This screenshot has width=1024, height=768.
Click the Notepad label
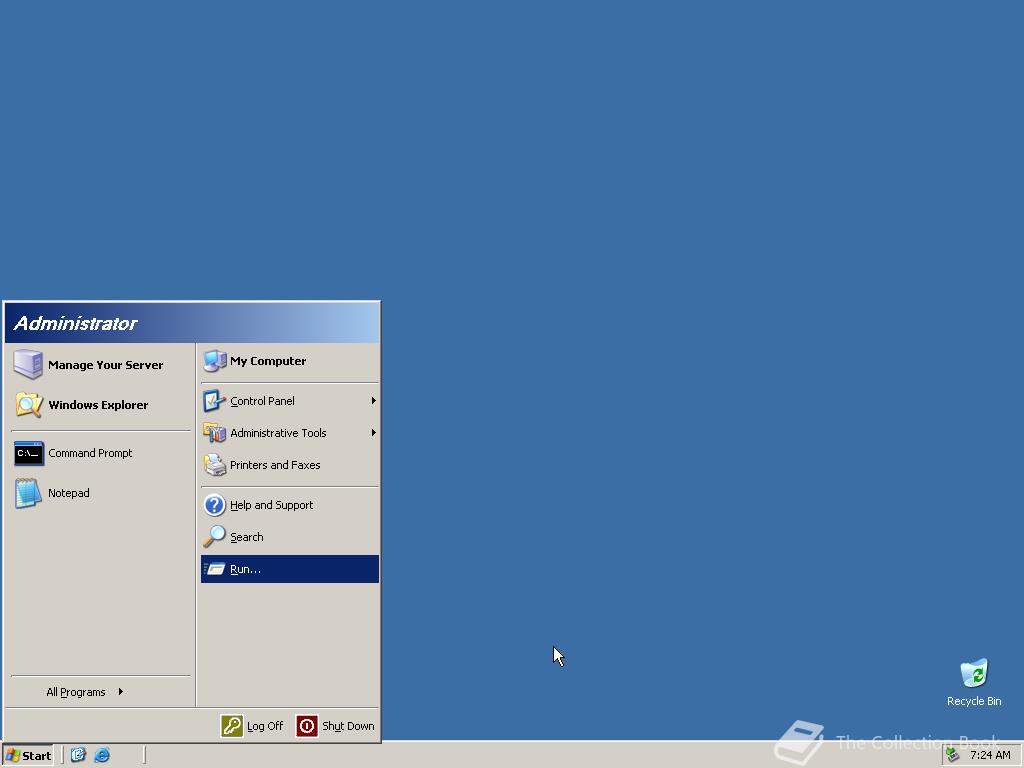(69, 493)
